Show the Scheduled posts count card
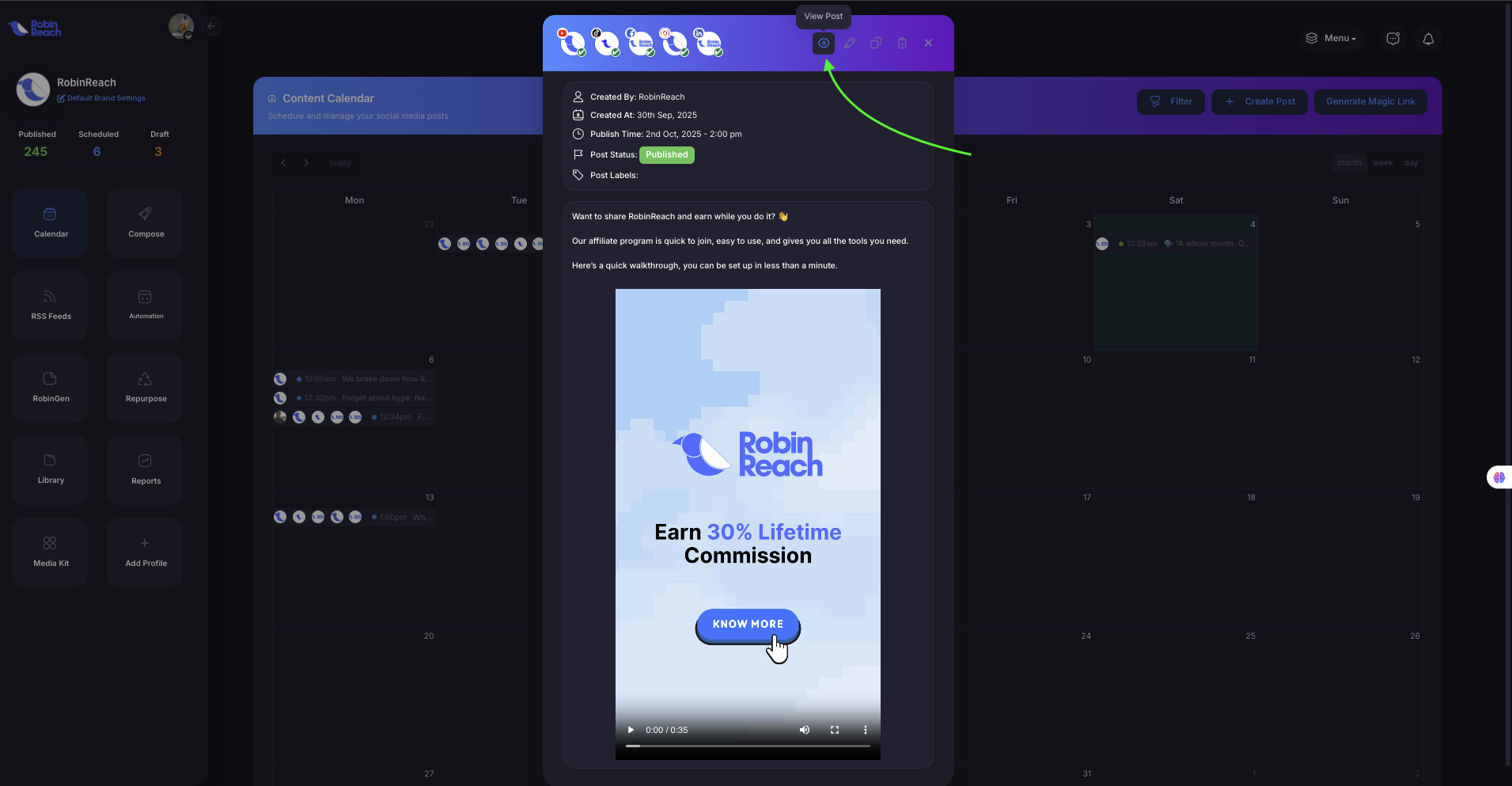 pos(97,144)
